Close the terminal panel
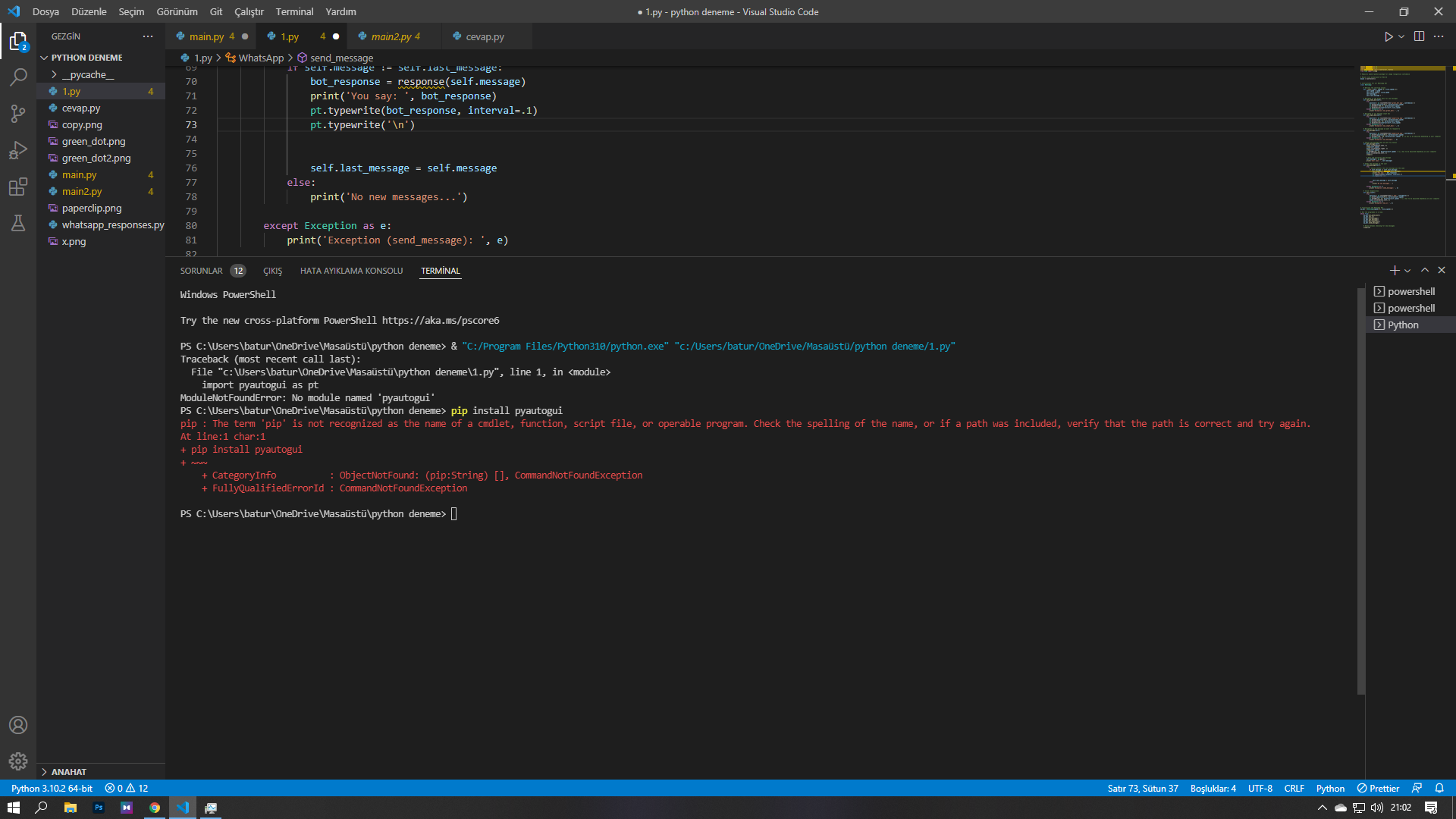 1442,271
